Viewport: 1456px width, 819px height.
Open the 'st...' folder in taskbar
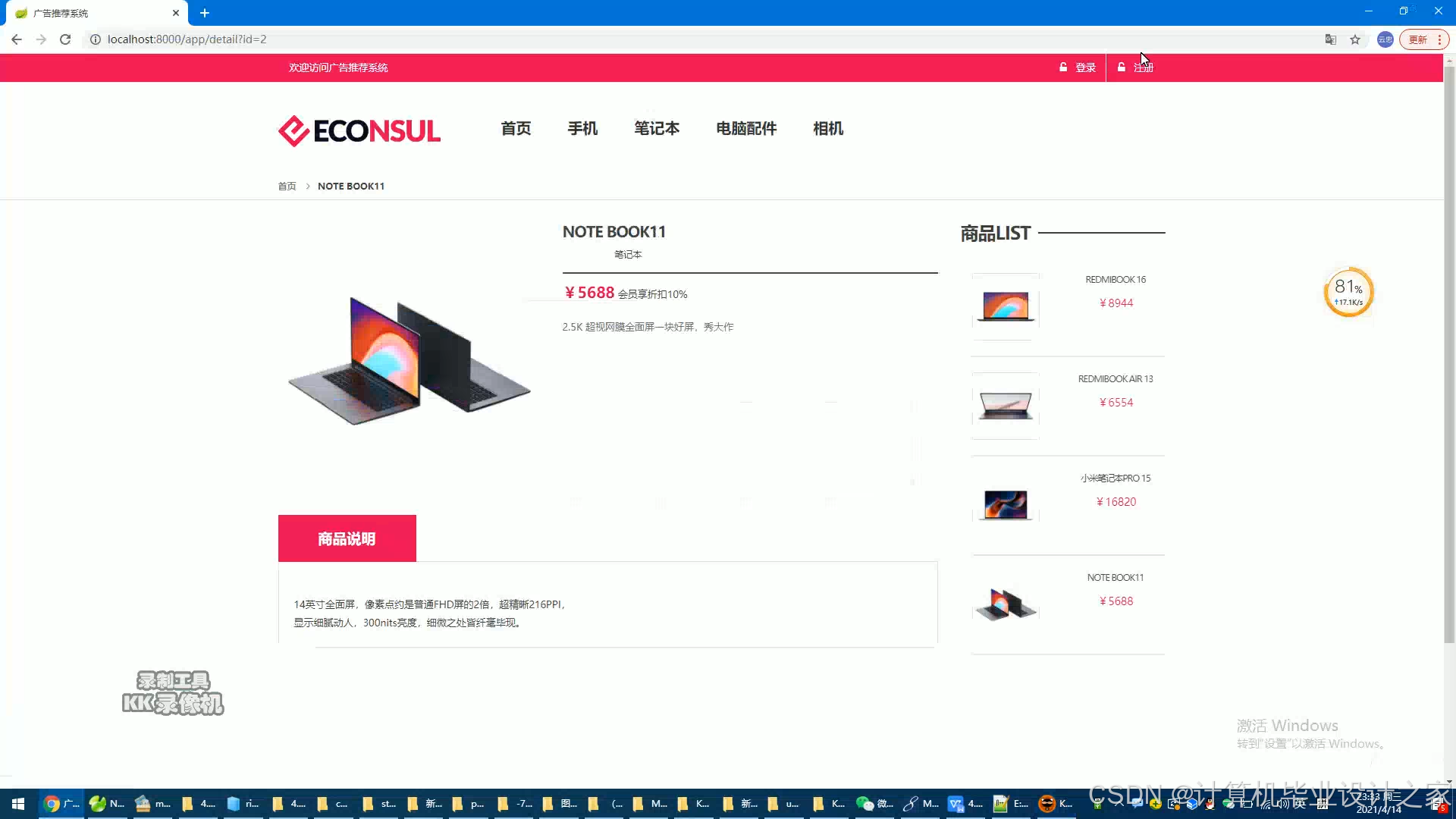point(379,804)
